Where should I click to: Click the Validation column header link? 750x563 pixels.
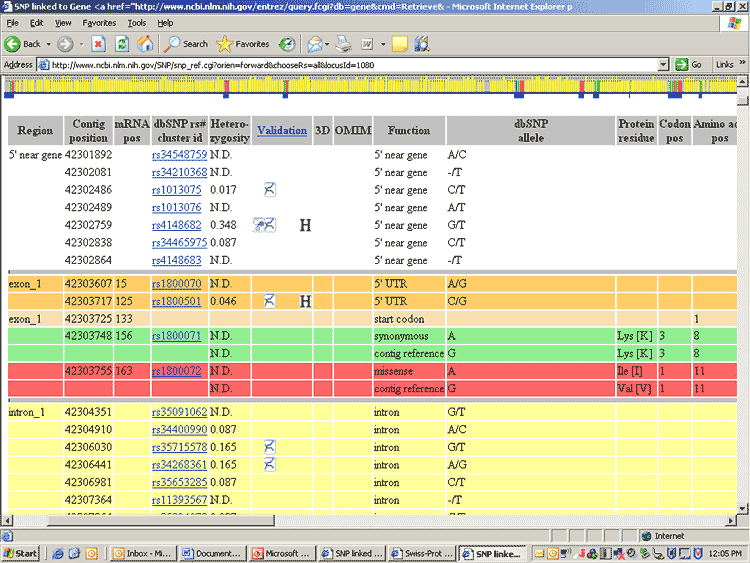(282, 130)
